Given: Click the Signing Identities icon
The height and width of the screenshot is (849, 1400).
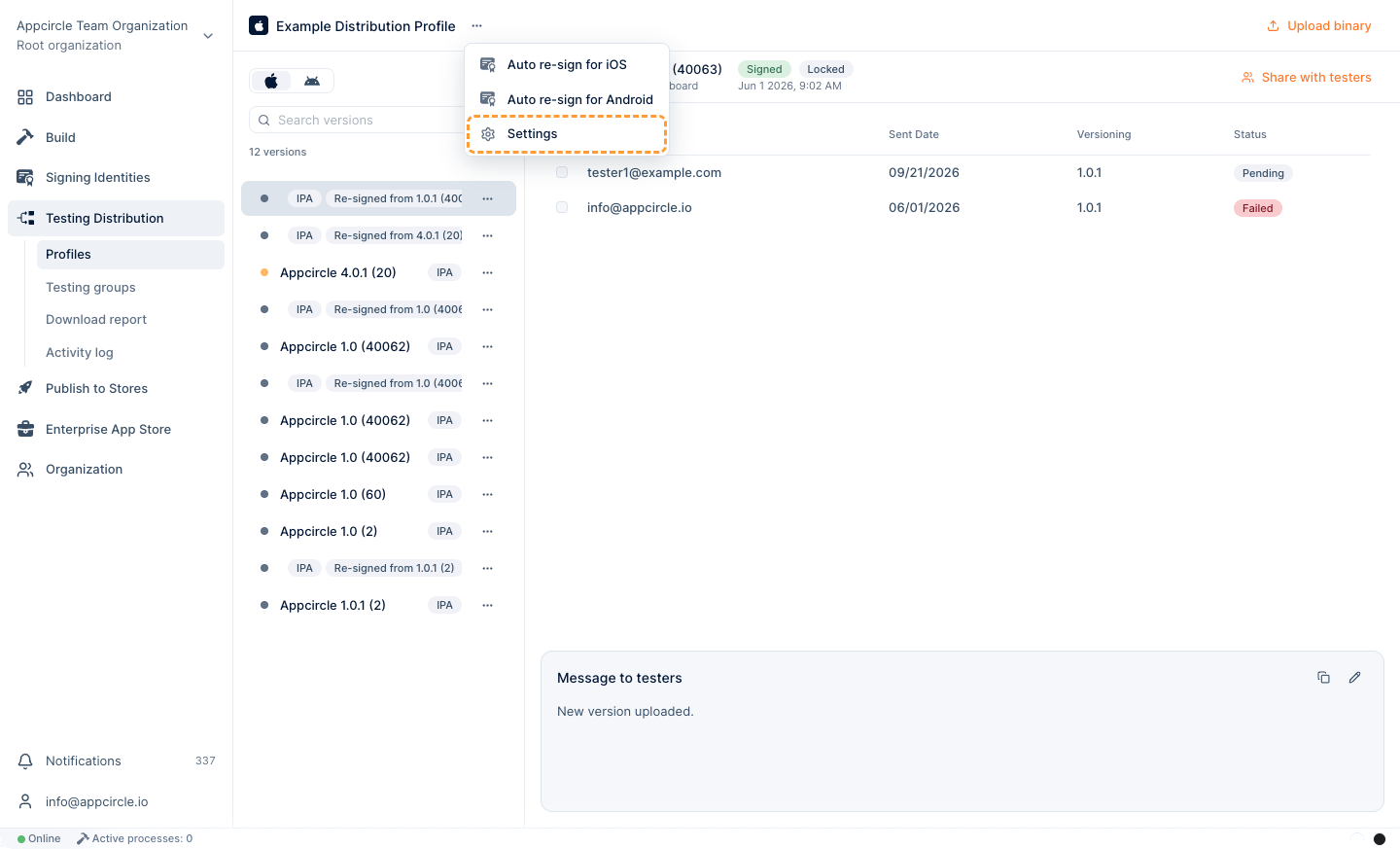Looking at the screenshot, I should click(25, 178).
